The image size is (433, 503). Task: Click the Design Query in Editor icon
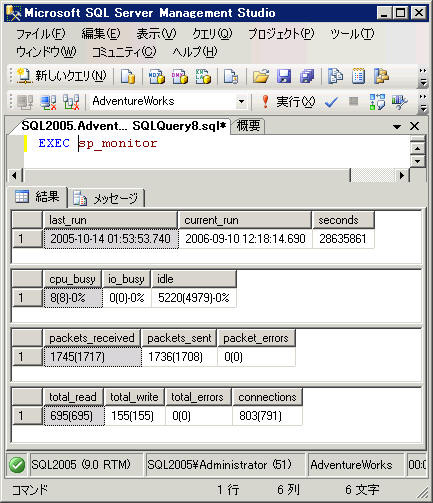400,102
